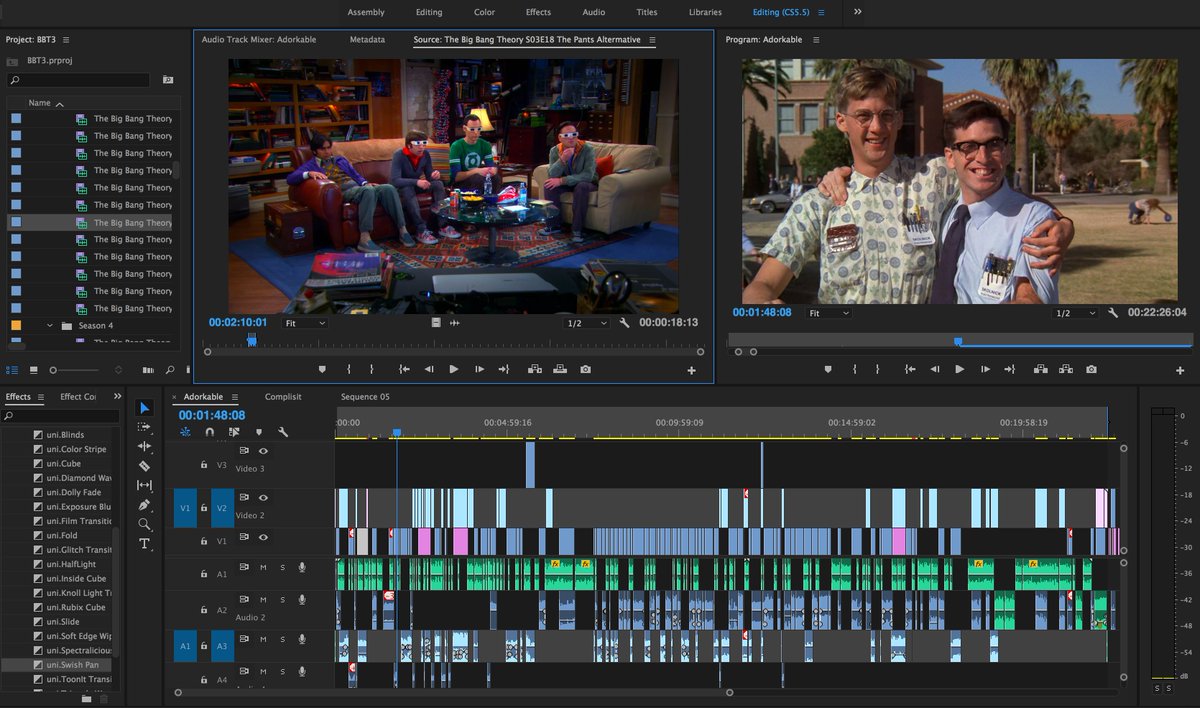1200x708 pixels.
Task: Open Source Monitor 1/2 resolution dropdown
Action: pos(587,323)
